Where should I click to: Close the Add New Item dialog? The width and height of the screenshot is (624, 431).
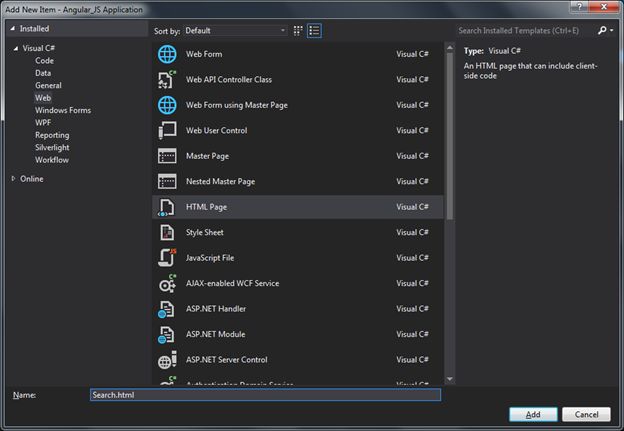coord(604,6)
